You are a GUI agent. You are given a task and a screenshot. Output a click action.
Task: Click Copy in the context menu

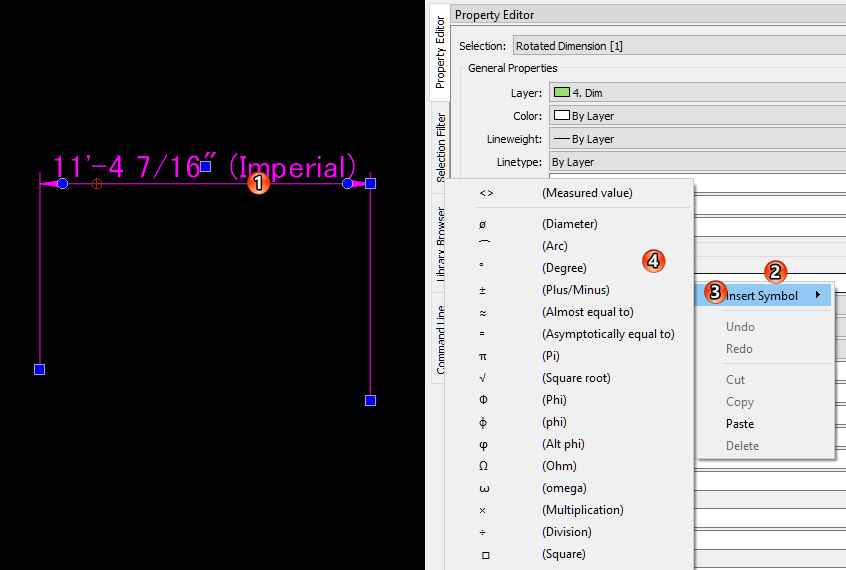764,402
